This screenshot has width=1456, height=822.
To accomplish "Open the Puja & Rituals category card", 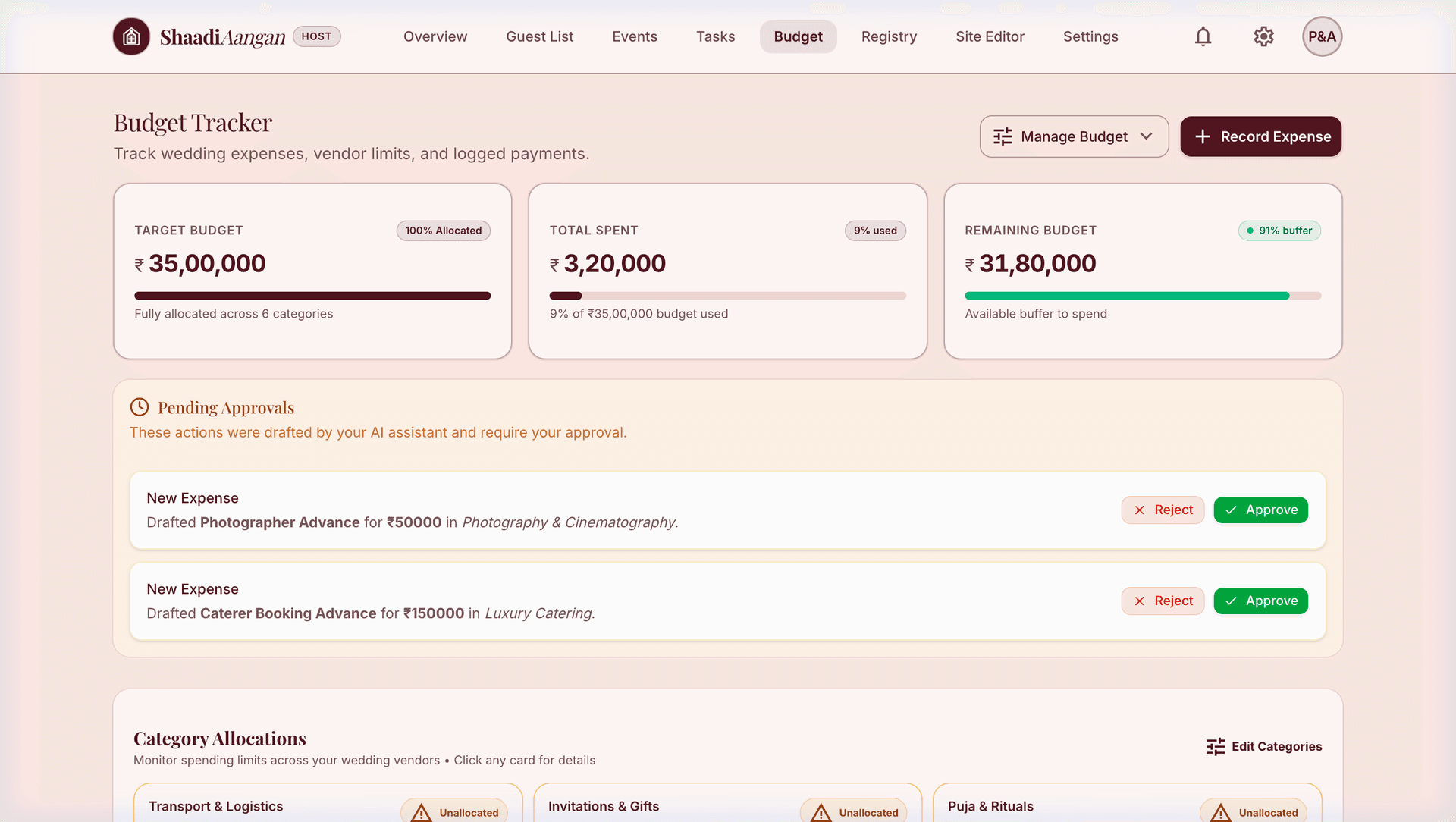I will point(1128,803).
